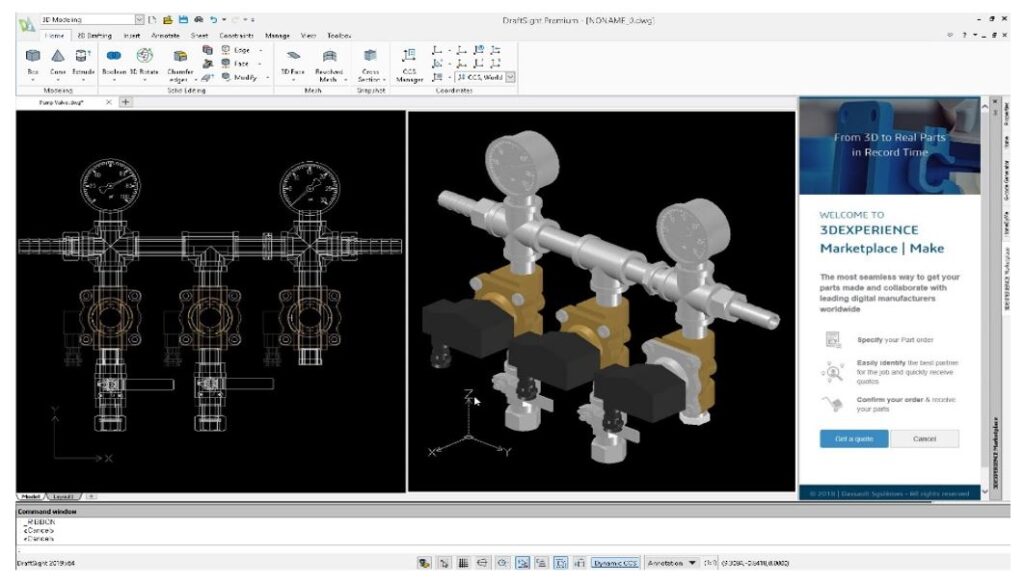
Task: Click the Sheet ribbon tab
Action: [199, 35]
